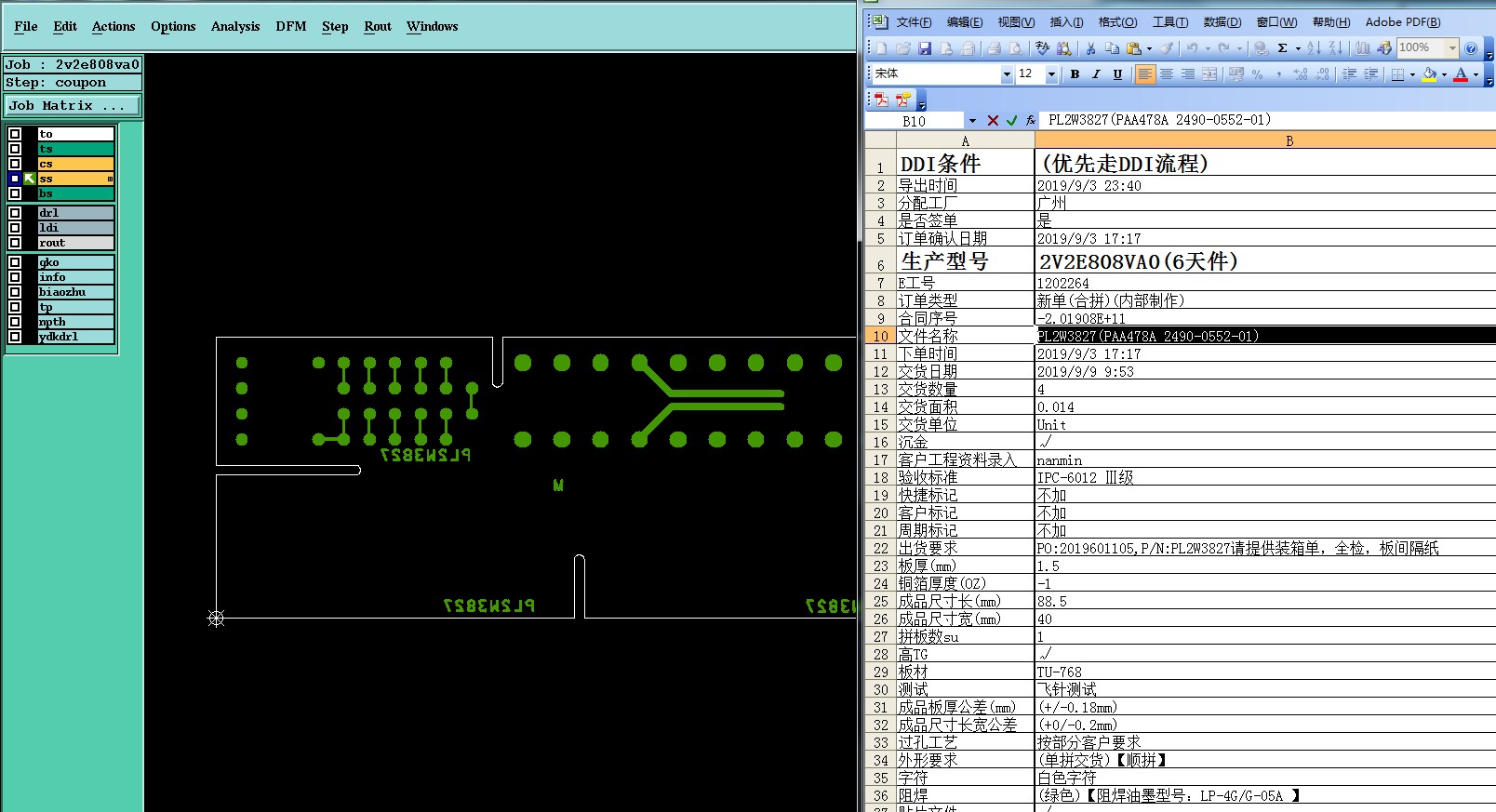Click the Open file icon in Excel
The image size is (1496, 812).
click(x=902, y=48)
